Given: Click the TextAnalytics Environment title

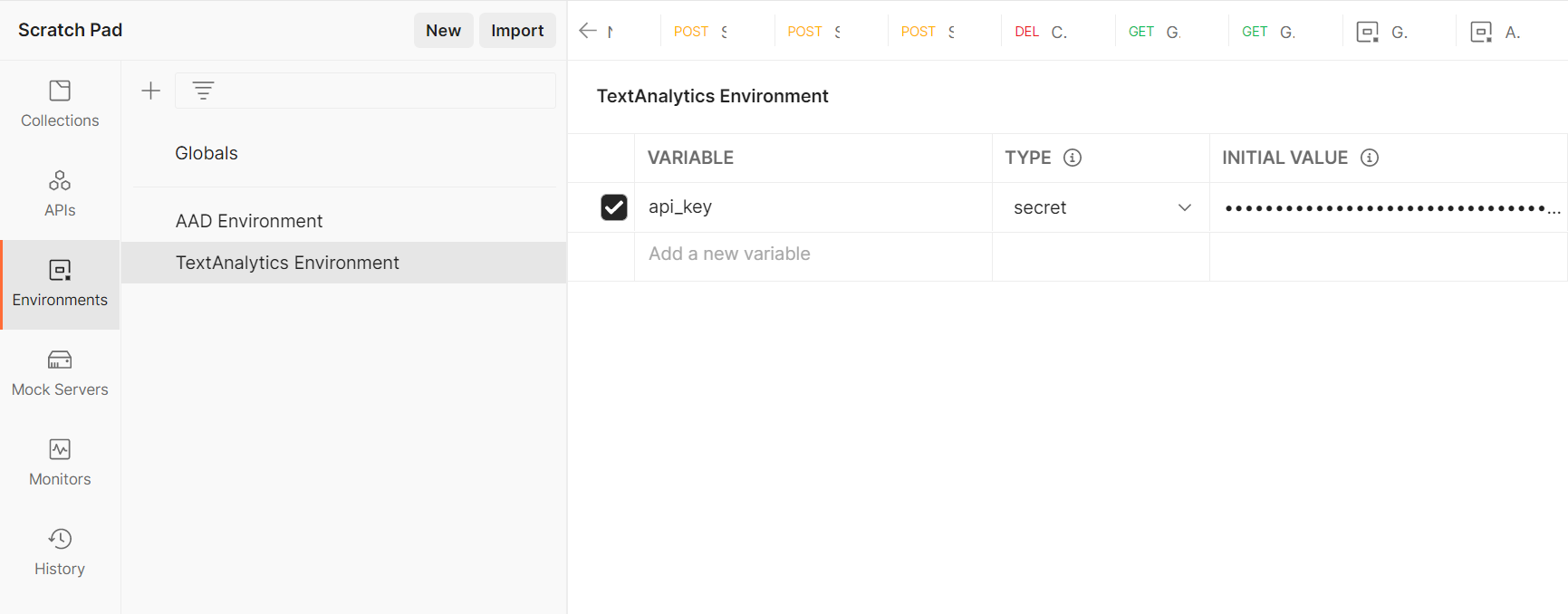Looking at the screenshot, I should 713,96.
